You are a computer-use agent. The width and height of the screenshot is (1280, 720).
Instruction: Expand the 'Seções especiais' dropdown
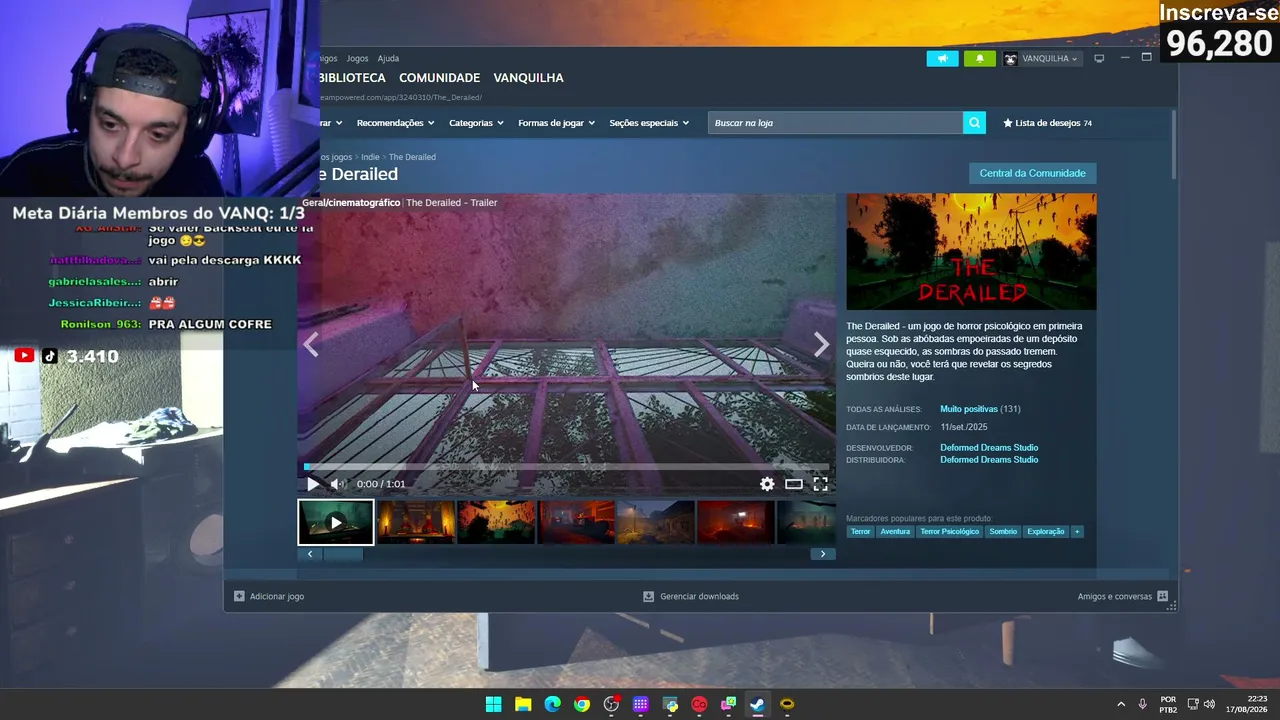point(649,123)
